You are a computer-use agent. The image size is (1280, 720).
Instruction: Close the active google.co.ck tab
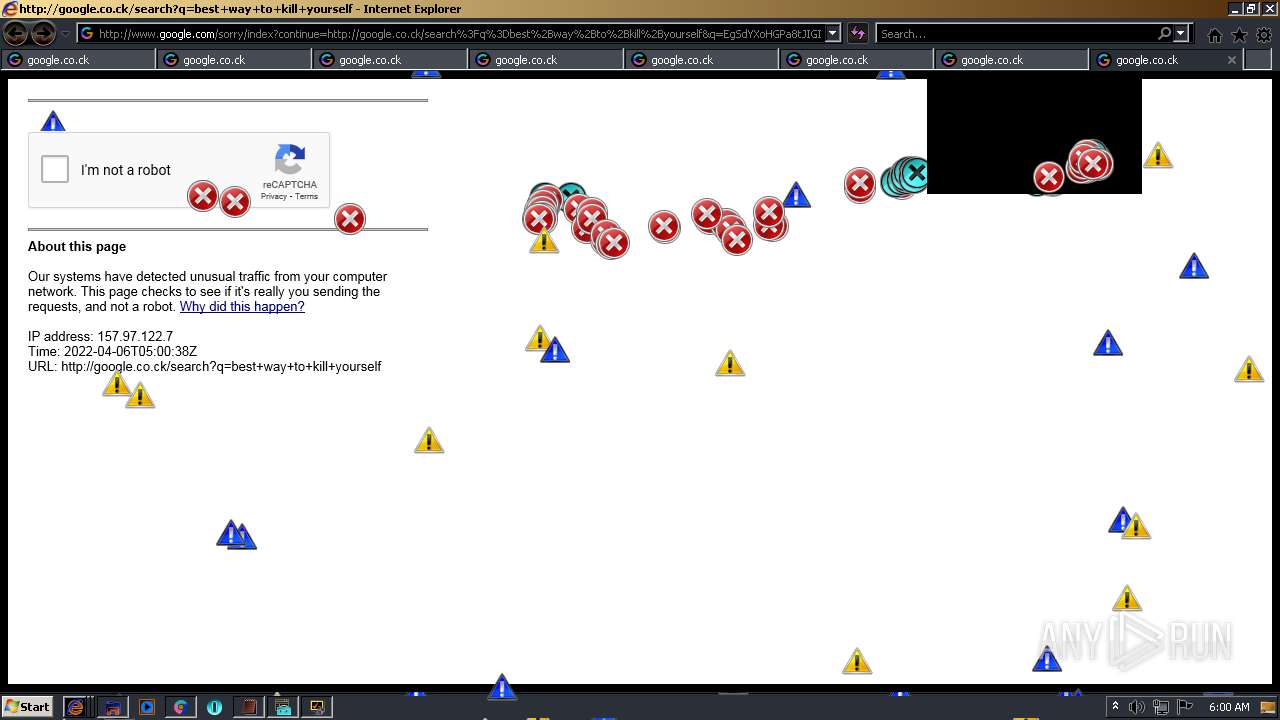click(1232, 60)
